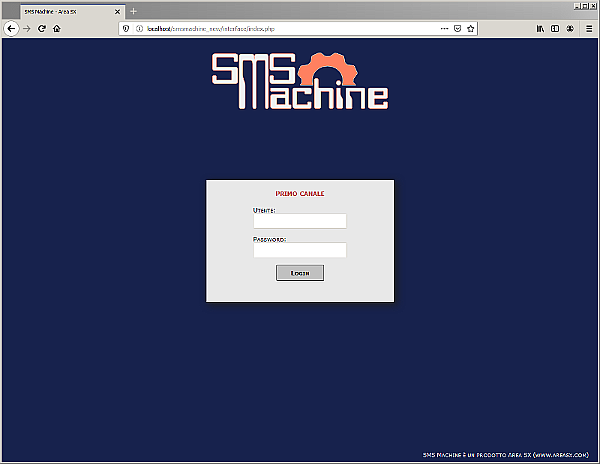Show site information icon in address bar
600x464 pixels.
click(139, 29)
